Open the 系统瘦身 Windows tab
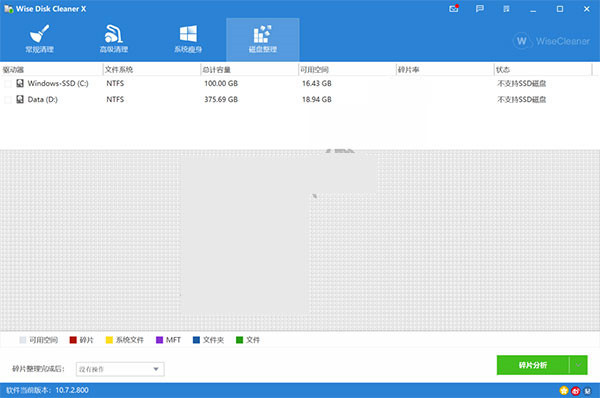This screenshot has height=398, width=600. pyautogui.click(x=188, y=39)
